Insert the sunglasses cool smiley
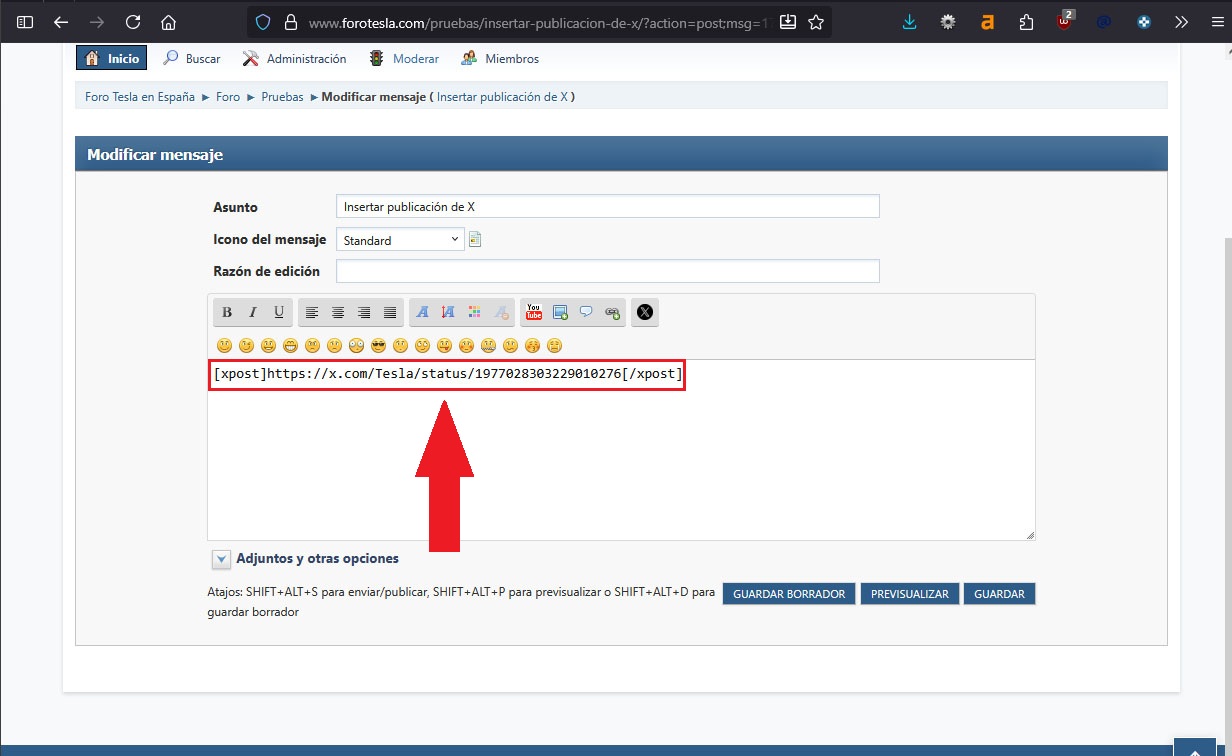This screenshot has height=756, width=1232. pos(378,346)
